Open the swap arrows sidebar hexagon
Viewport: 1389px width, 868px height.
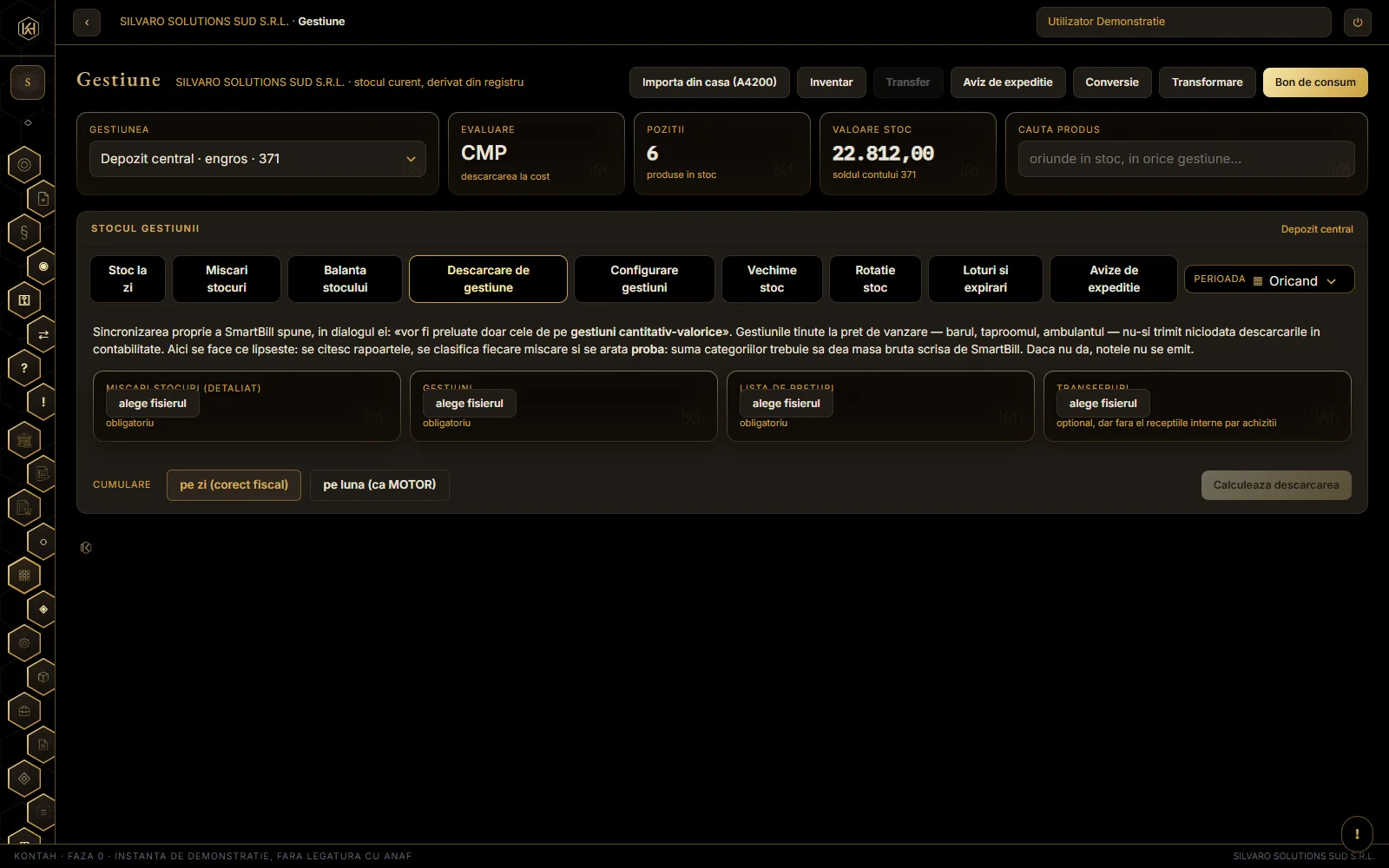43,334
